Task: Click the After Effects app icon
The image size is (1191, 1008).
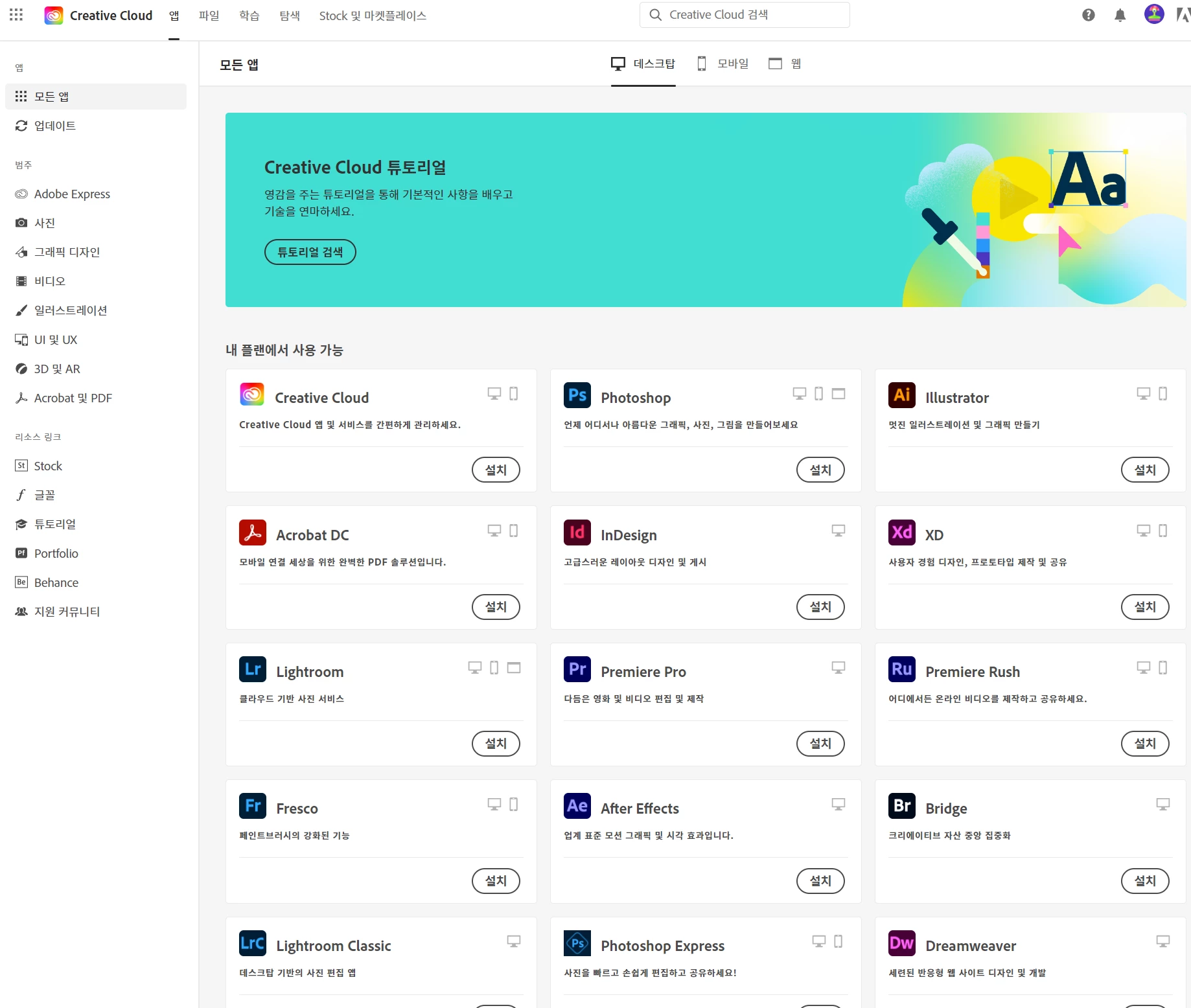Action: pos(577,806)
